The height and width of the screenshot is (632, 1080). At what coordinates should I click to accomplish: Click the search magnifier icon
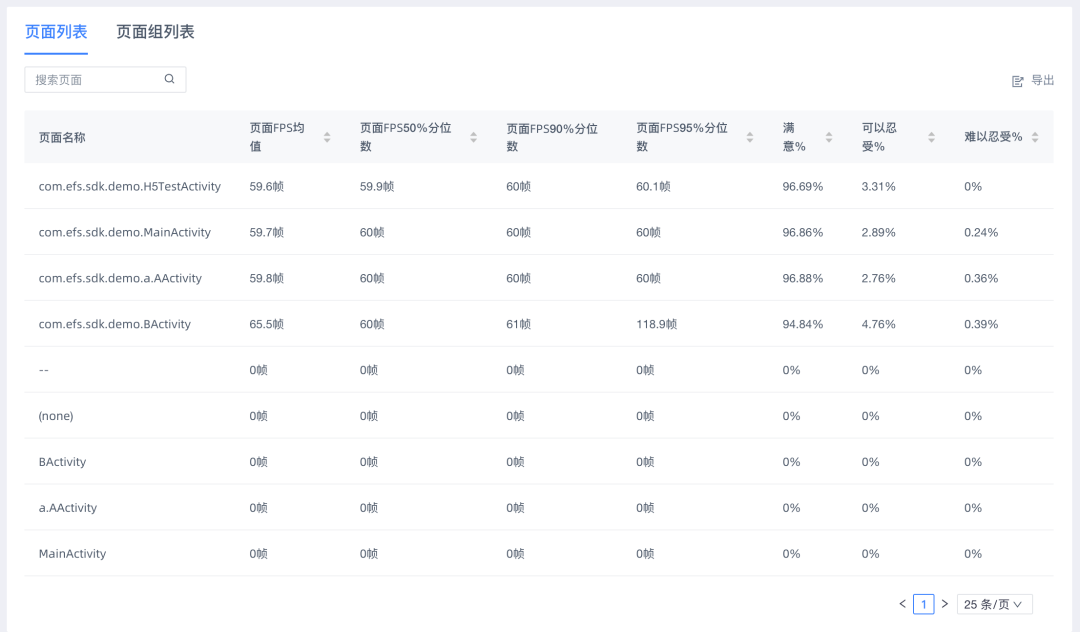point(169,79)
